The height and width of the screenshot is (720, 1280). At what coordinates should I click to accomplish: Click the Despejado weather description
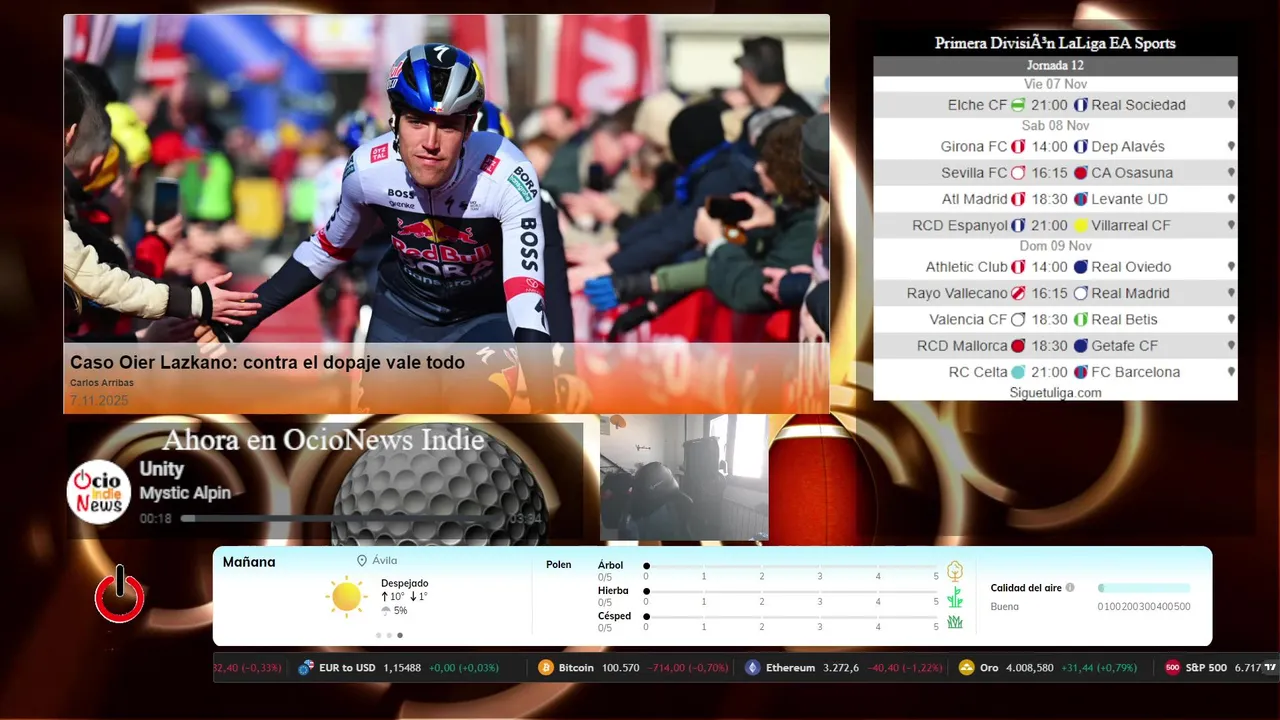pos(404,583)
